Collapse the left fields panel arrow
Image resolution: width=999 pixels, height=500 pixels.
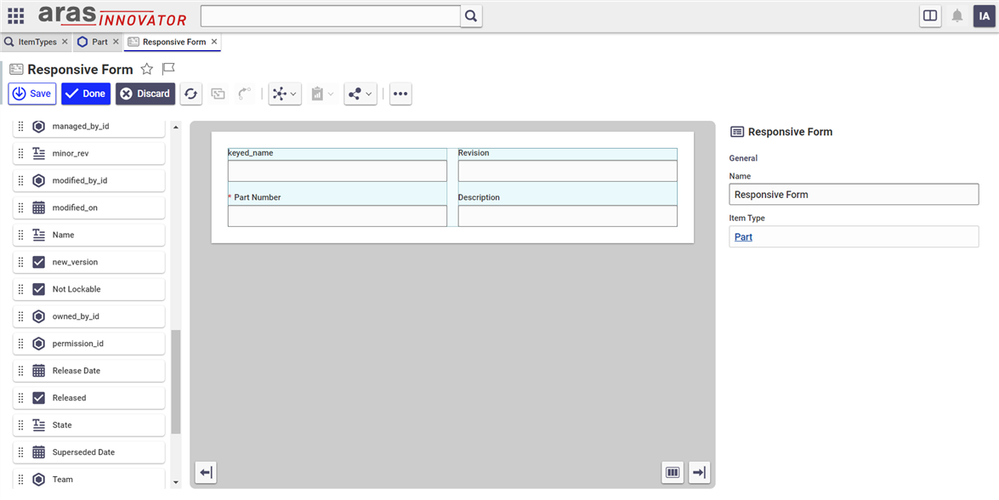205,472
